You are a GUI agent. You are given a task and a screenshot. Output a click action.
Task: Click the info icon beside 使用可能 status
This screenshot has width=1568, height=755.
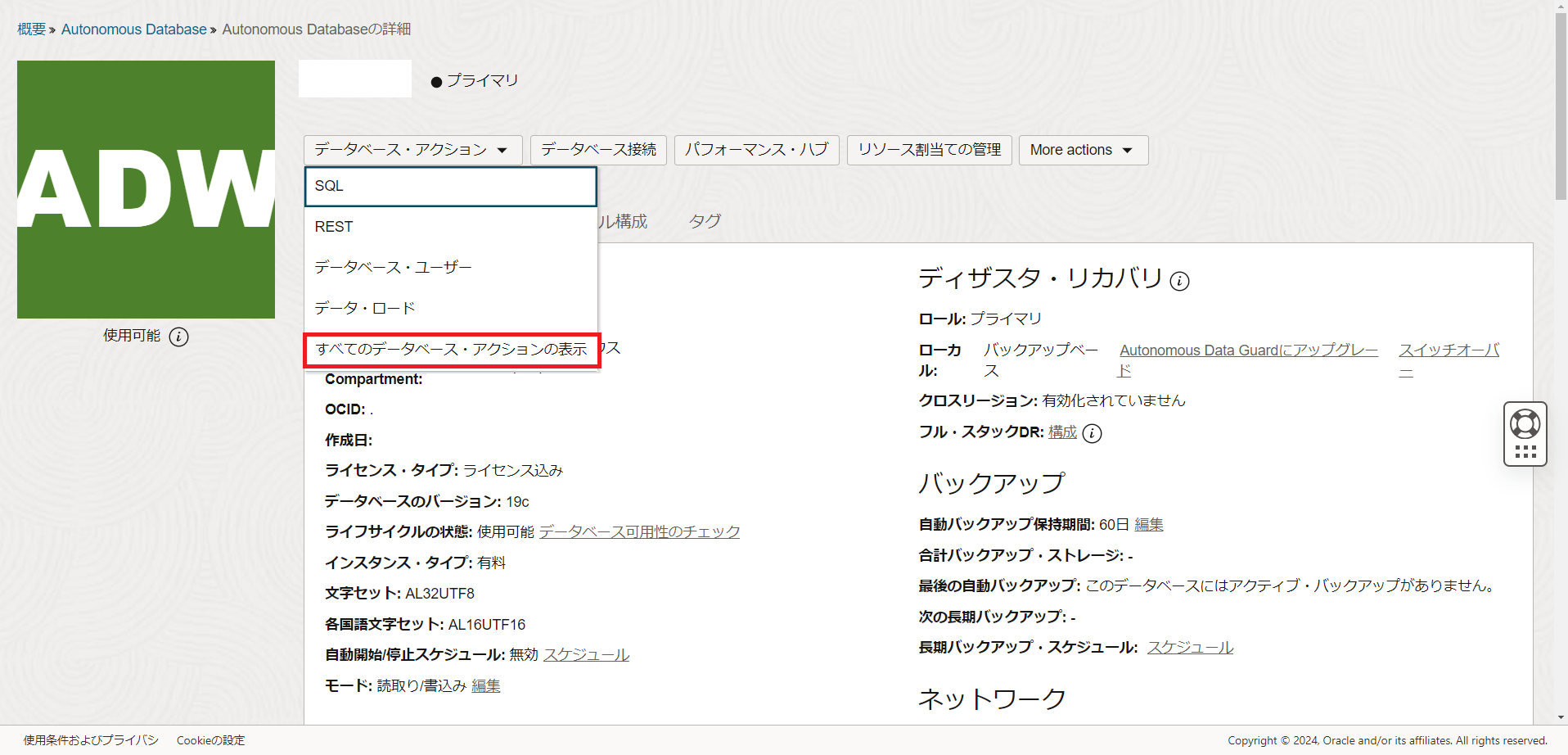(x=178, y=337)
